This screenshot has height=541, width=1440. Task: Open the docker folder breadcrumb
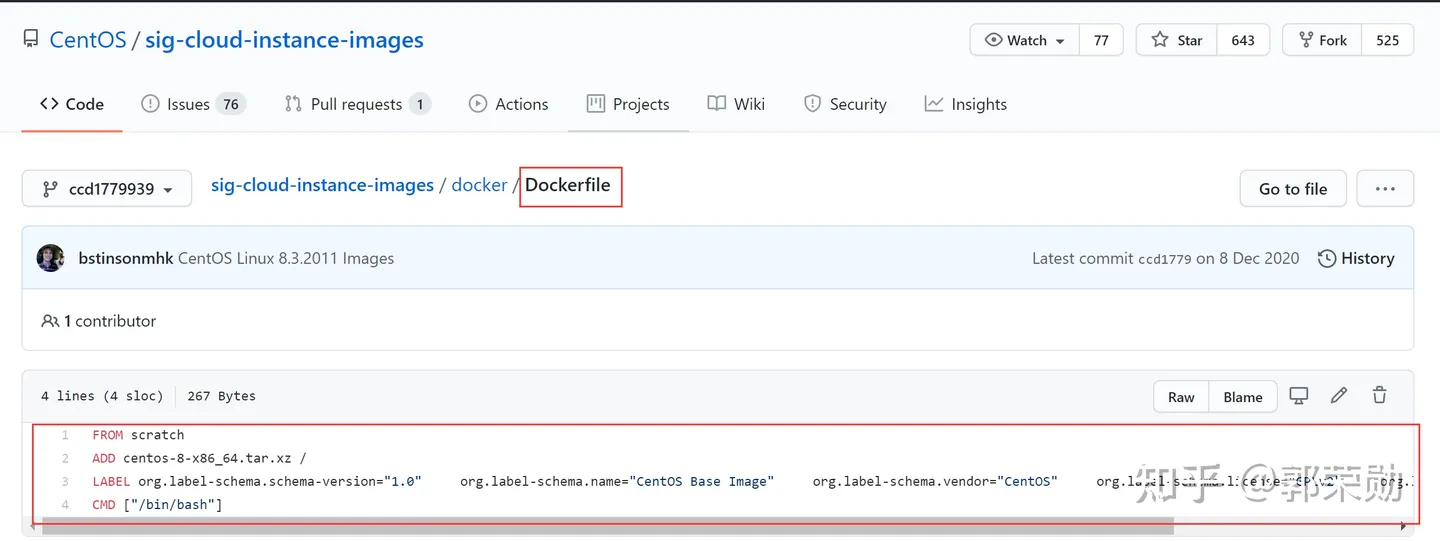479,185
